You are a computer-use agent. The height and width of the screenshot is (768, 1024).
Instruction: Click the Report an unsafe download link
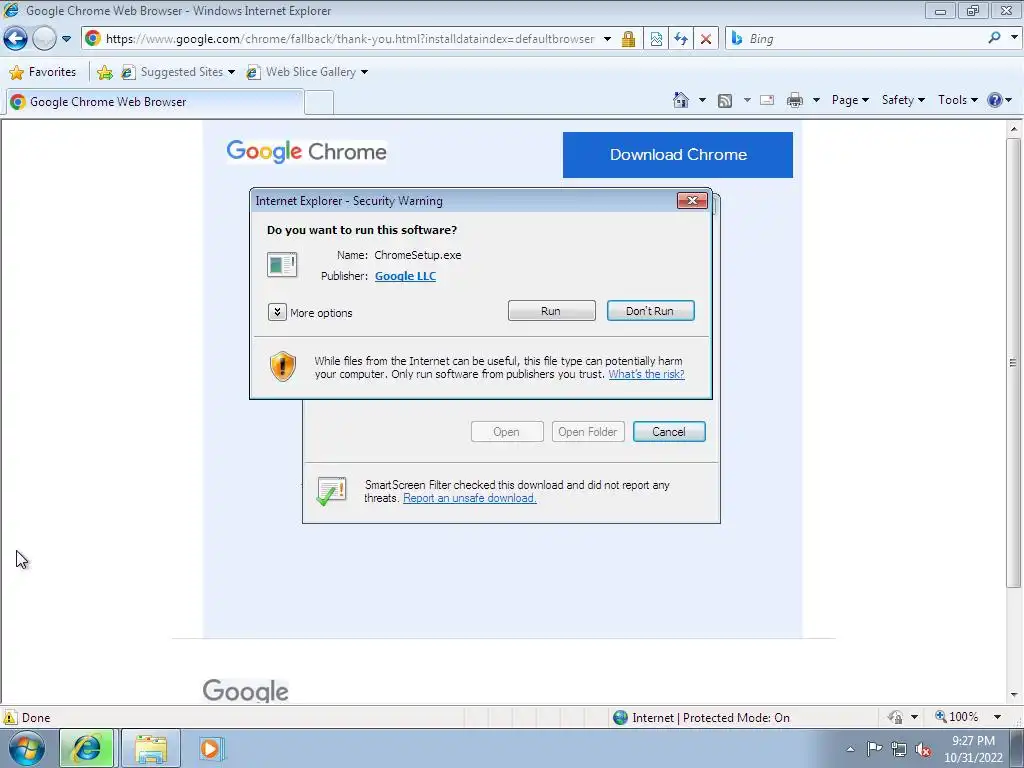(470, 498)
